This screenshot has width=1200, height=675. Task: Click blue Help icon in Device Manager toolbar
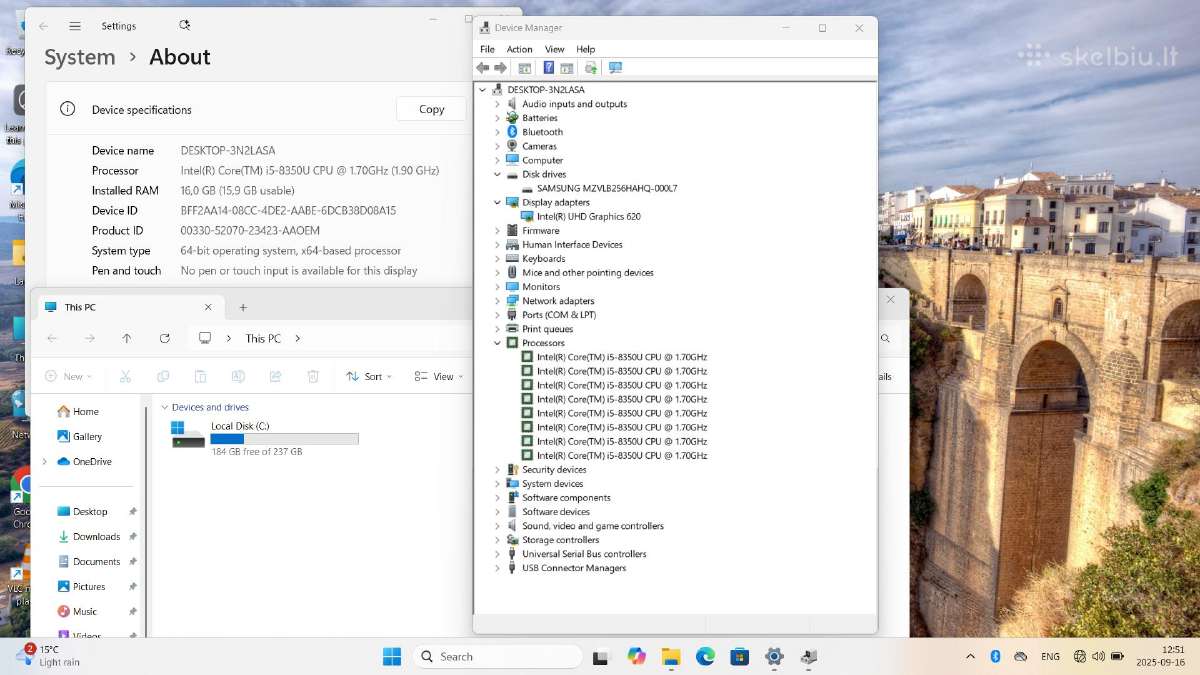pos(548,68)
